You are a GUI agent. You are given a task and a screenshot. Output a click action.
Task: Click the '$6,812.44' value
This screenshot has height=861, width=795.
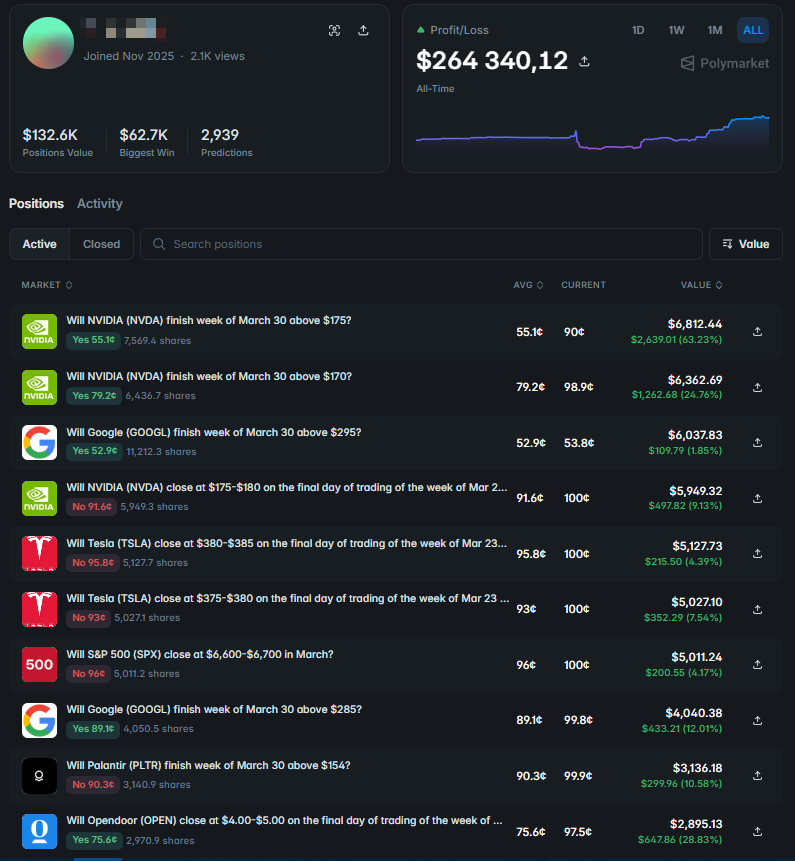pyautogui.click(x=695, y=324)
